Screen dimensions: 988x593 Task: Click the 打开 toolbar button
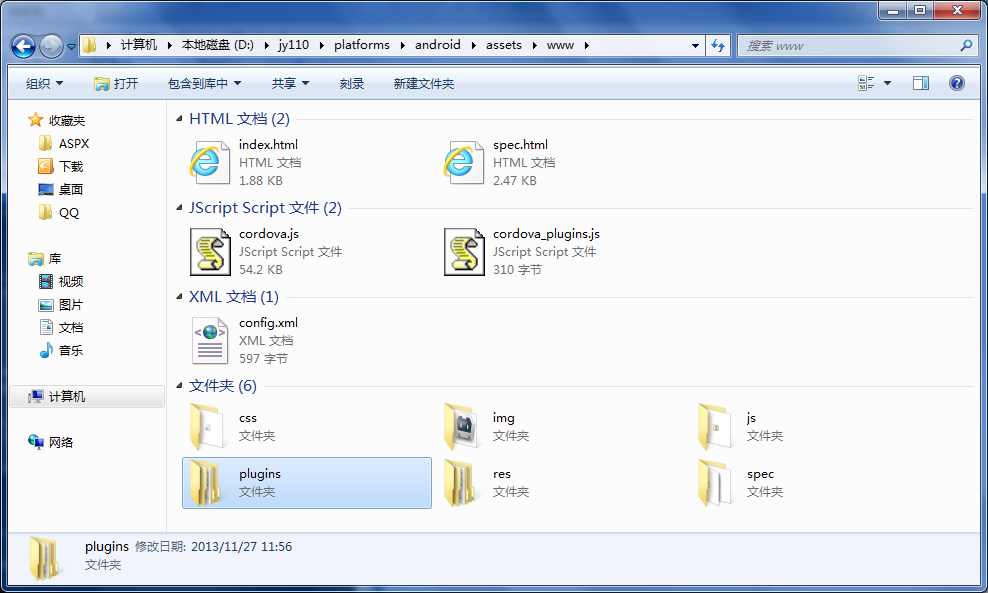tap(116, 83)
